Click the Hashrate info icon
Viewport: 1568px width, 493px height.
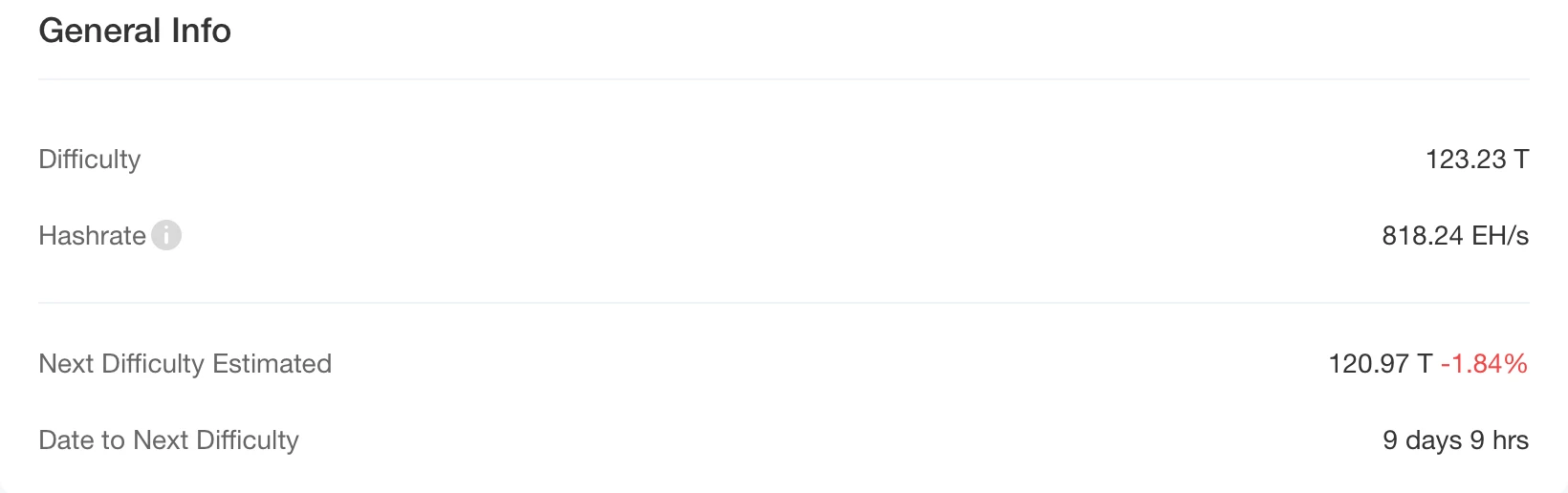point(166,235)
